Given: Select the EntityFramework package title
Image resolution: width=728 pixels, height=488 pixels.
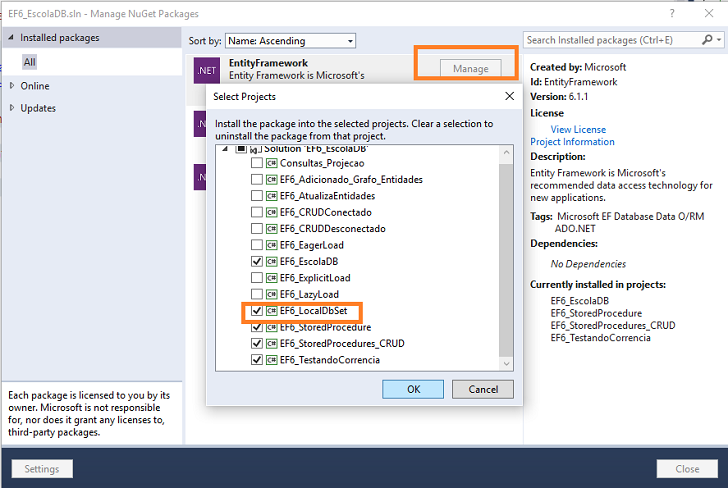Looking at the screenshot, I should tap(268, 63).
